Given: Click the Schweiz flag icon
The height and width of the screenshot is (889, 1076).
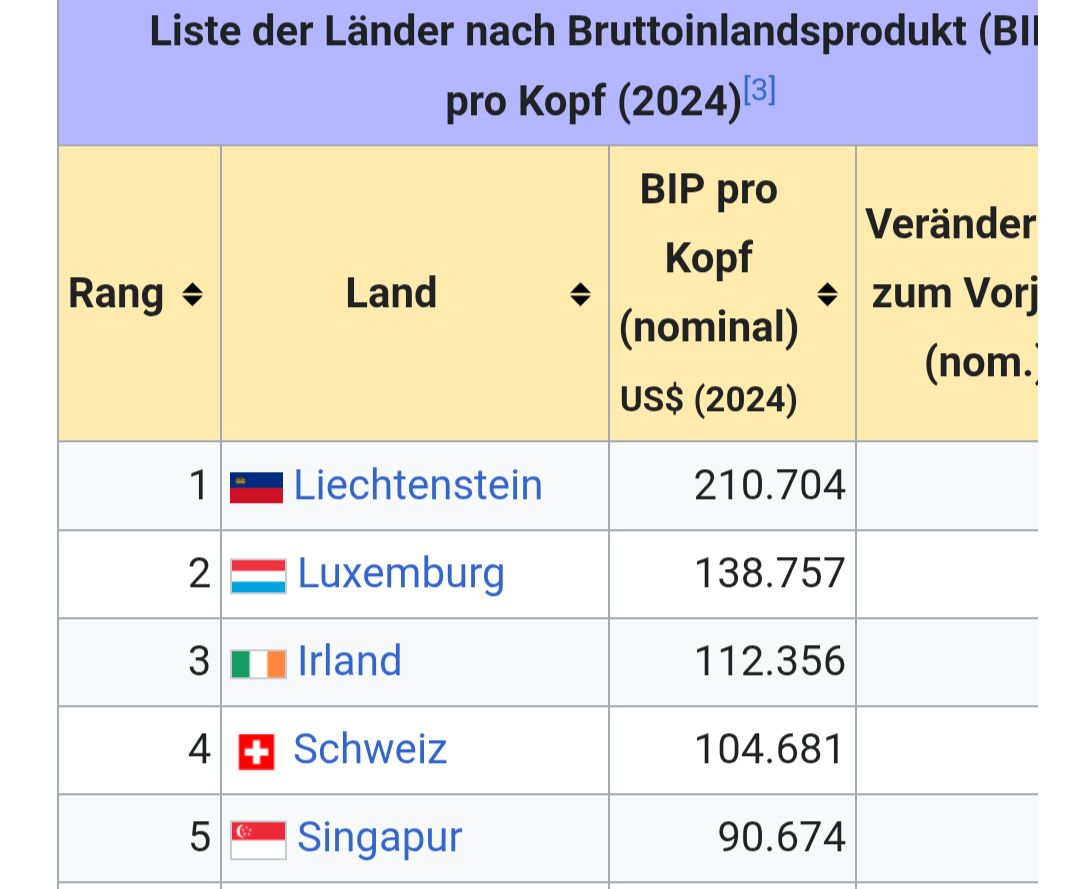Looking at the screenshot, I should point(256,752).
